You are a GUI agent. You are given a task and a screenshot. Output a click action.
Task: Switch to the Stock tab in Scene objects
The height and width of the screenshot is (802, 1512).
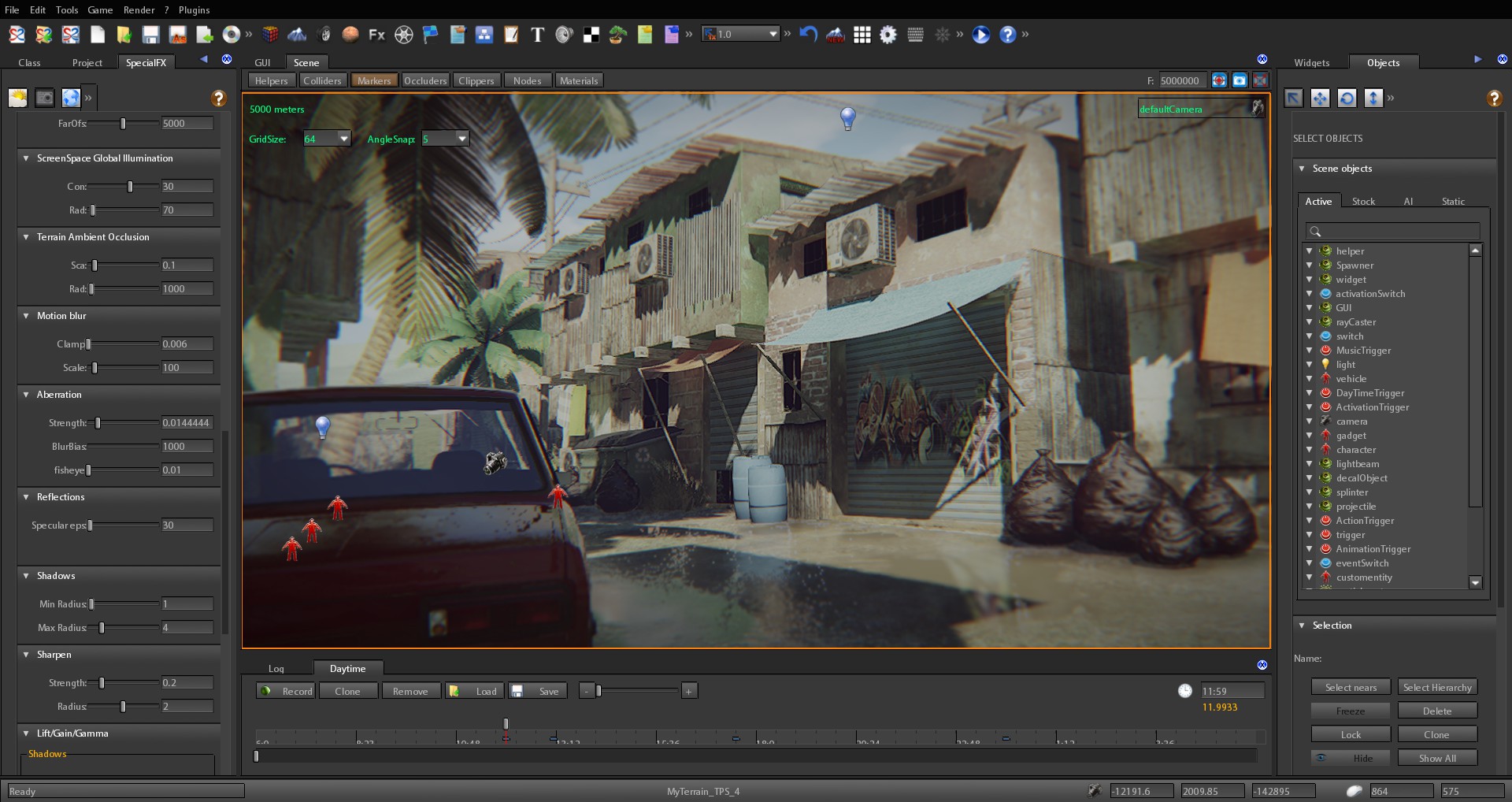[1364, 201]
